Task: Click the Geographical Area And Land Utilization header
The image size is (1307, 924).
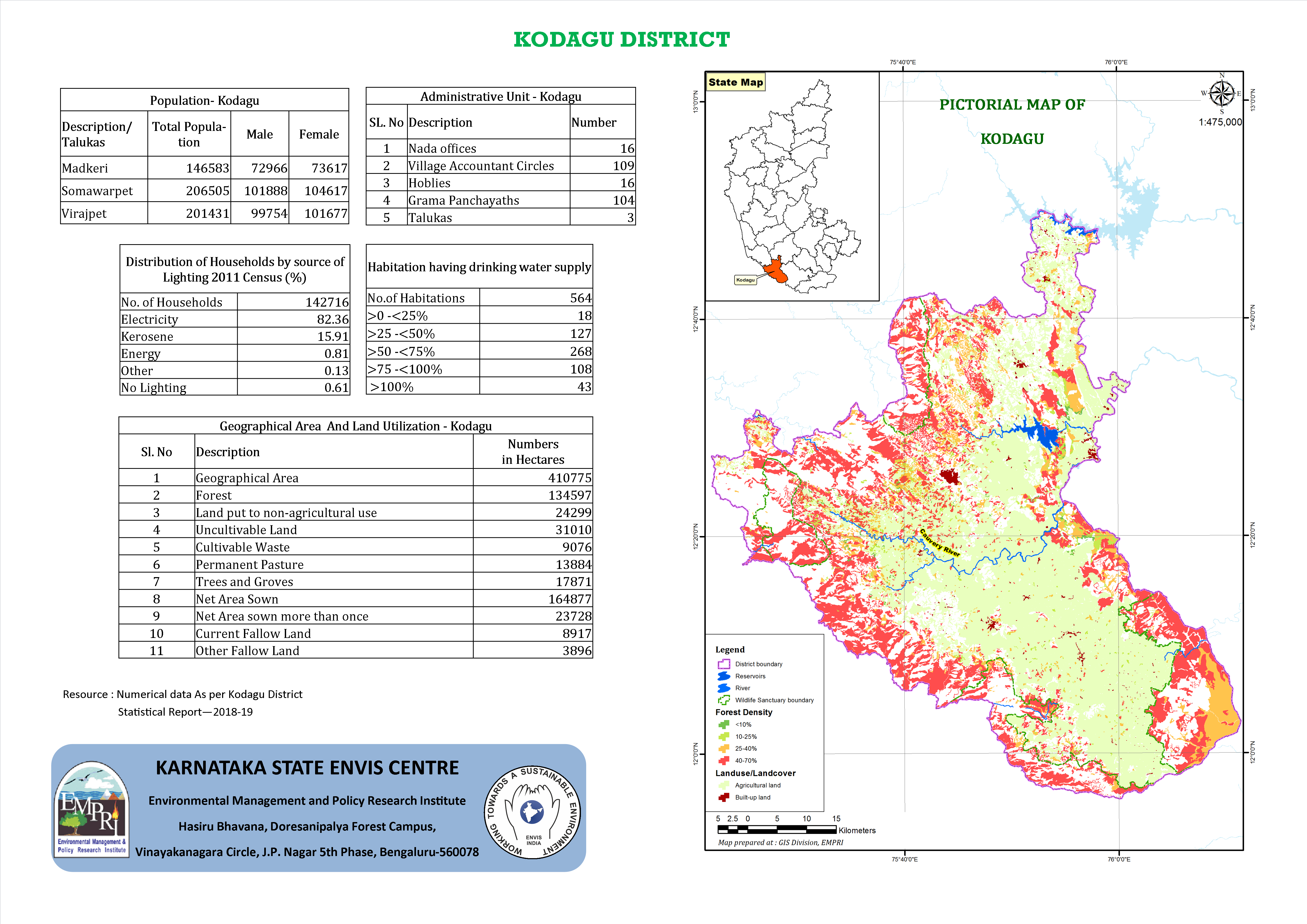Action: point(356,426)
